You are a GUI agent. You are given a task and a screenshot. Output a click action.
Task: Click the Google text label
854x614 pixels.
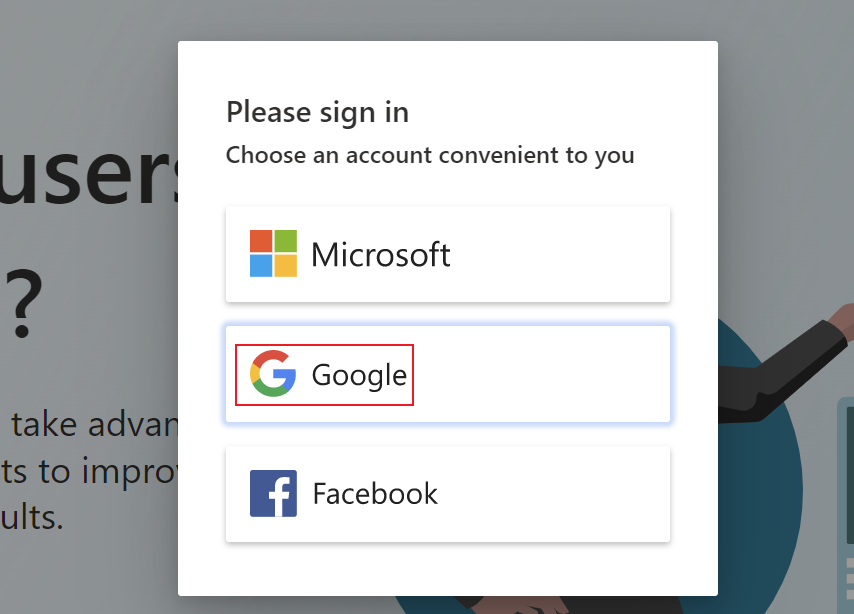[359, 375]
